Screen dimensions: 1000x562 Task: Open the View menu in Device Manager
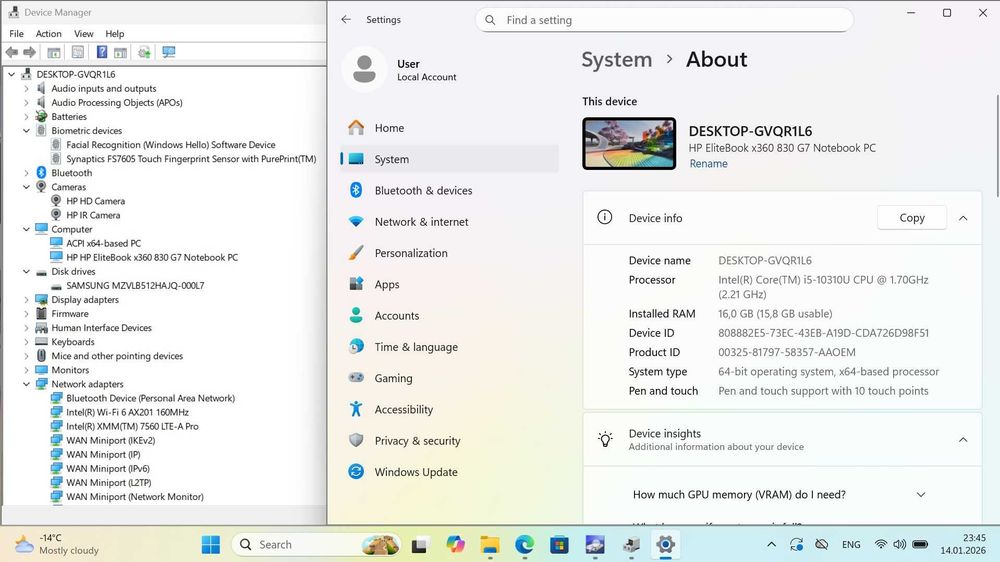pos(84,34)
